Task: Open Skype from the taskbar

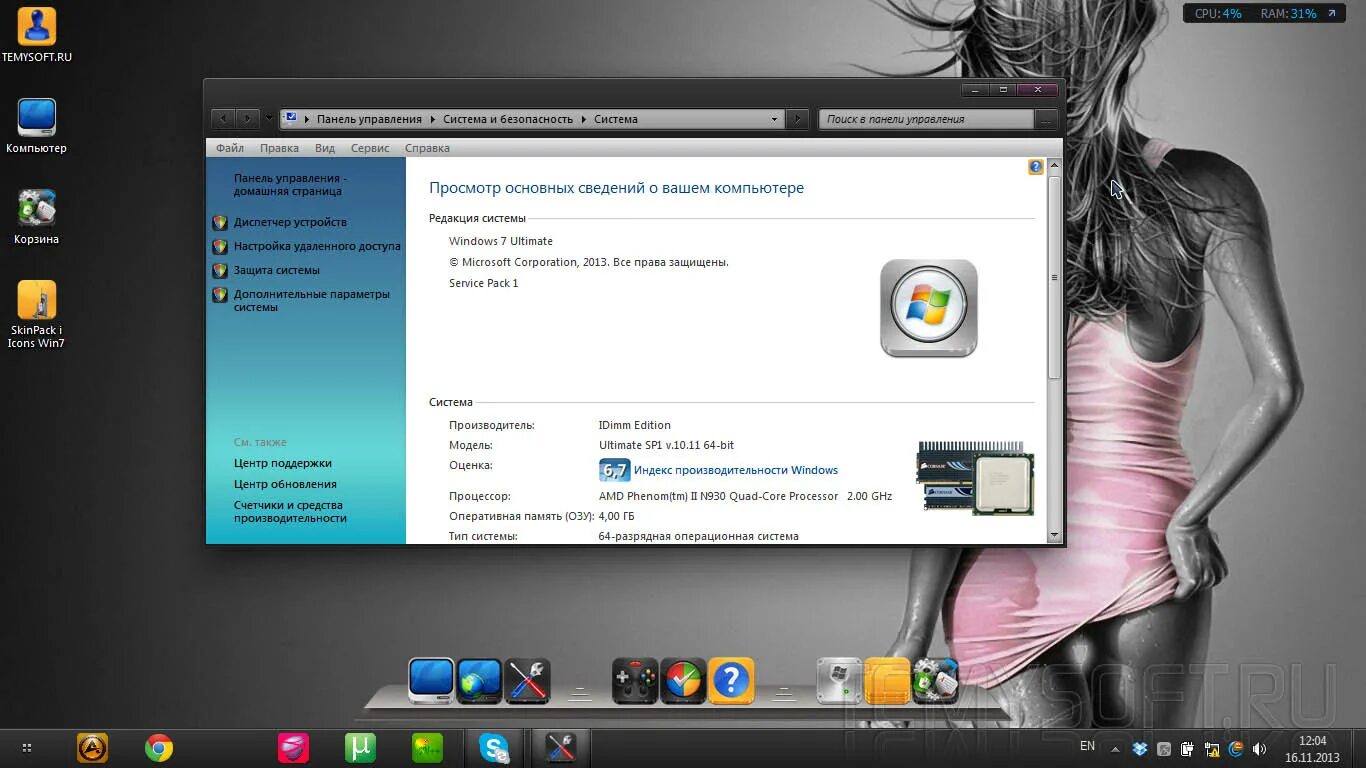Action: pos(494,748)
